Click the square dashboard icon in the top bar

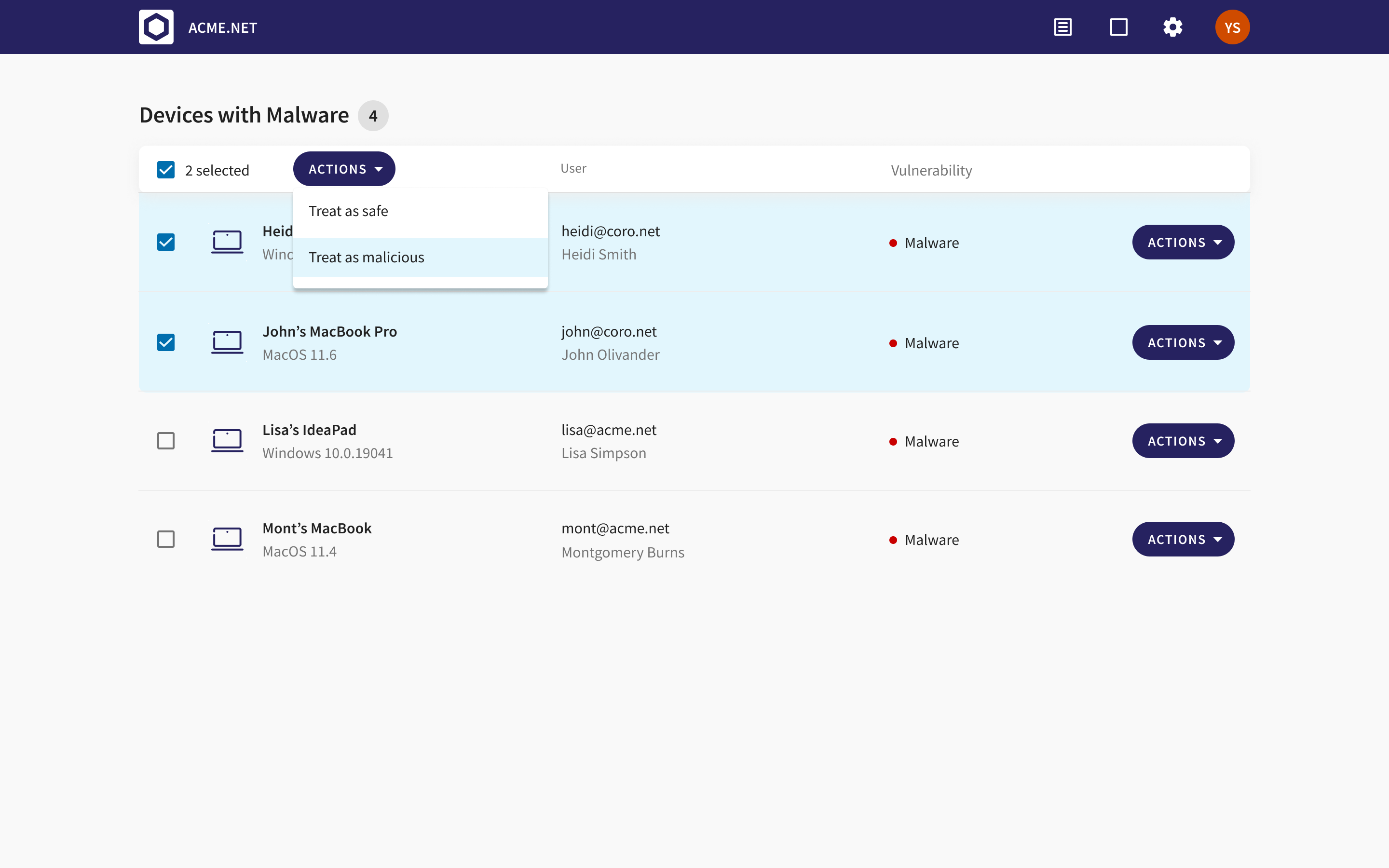click(x=1117, y=27)
